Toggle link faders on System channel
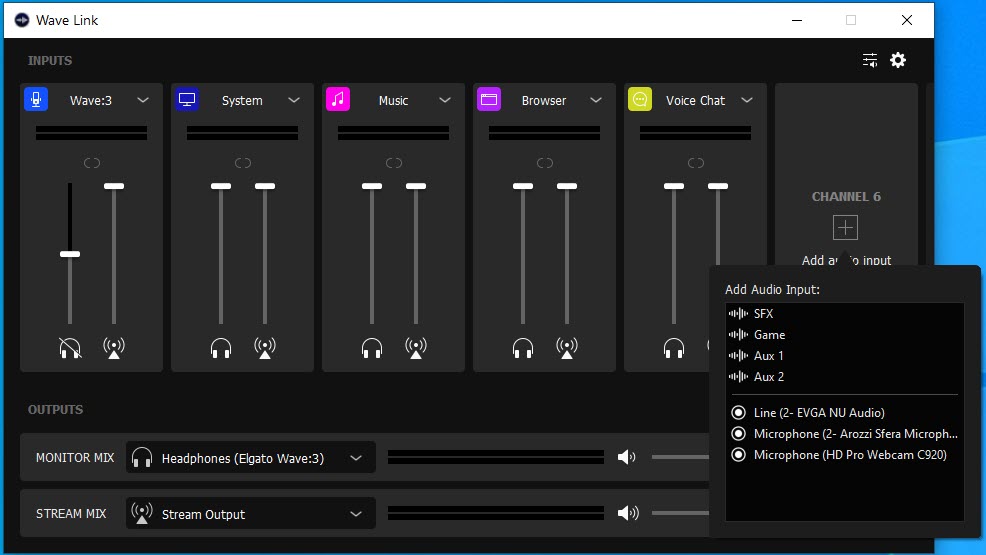This screenshot has width=986, height=555. tap(243, 163)
